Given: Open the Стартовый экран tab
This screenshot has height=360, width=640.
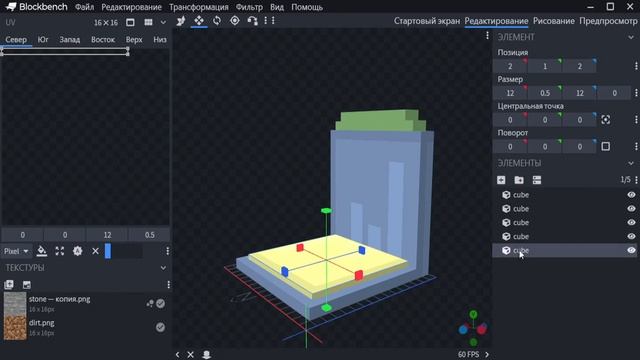Looking at the screenshot, I should [x=427, y=21].
